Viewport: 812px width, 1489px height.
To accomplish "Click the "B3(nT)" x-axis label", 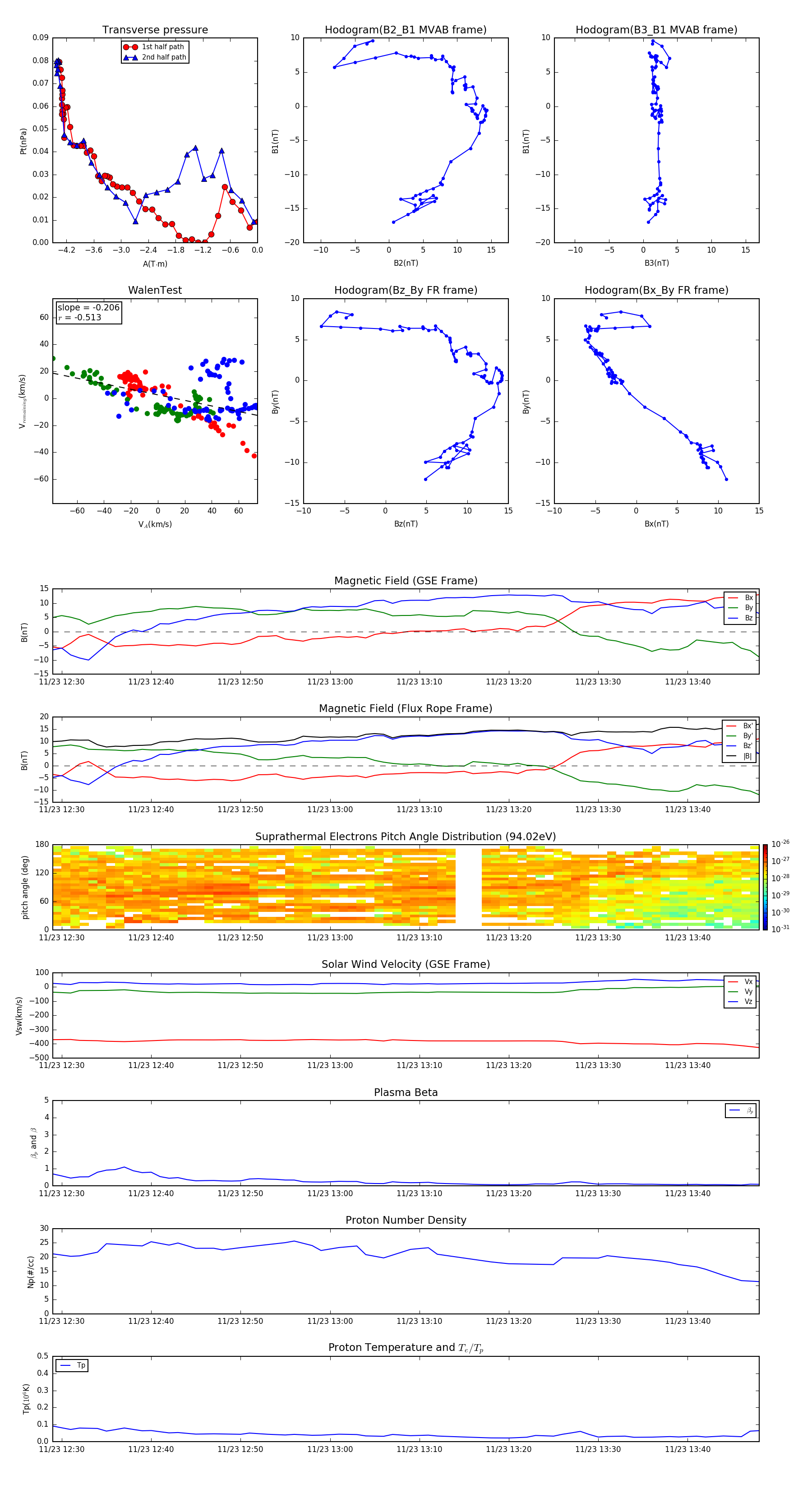I will pyautogui.click(x=656, y=264).
